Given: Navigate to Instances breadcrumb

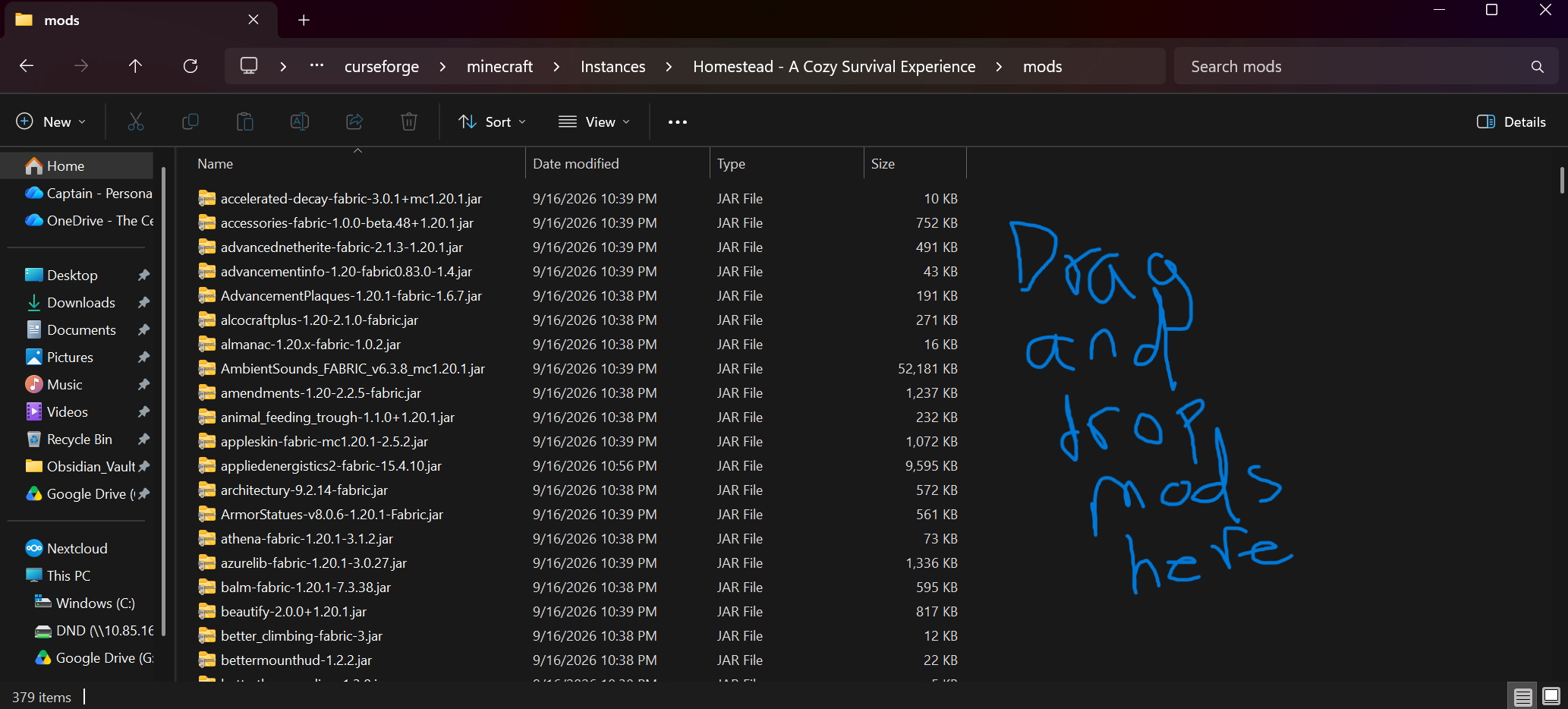Looking at the screenshot, I should [x=612, y=67].
